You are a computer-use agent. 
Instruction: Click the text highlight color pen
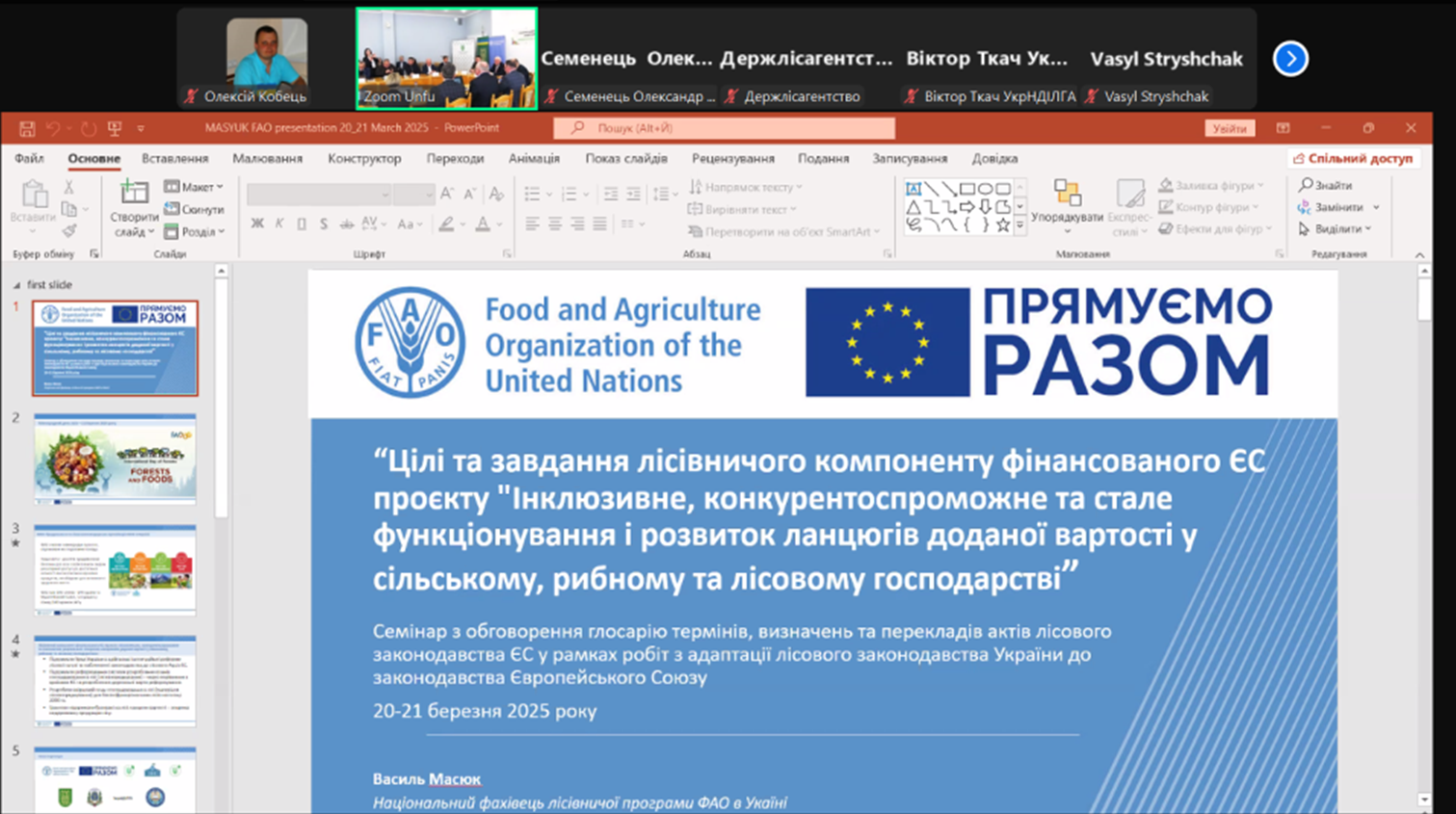tap(446, 224)
